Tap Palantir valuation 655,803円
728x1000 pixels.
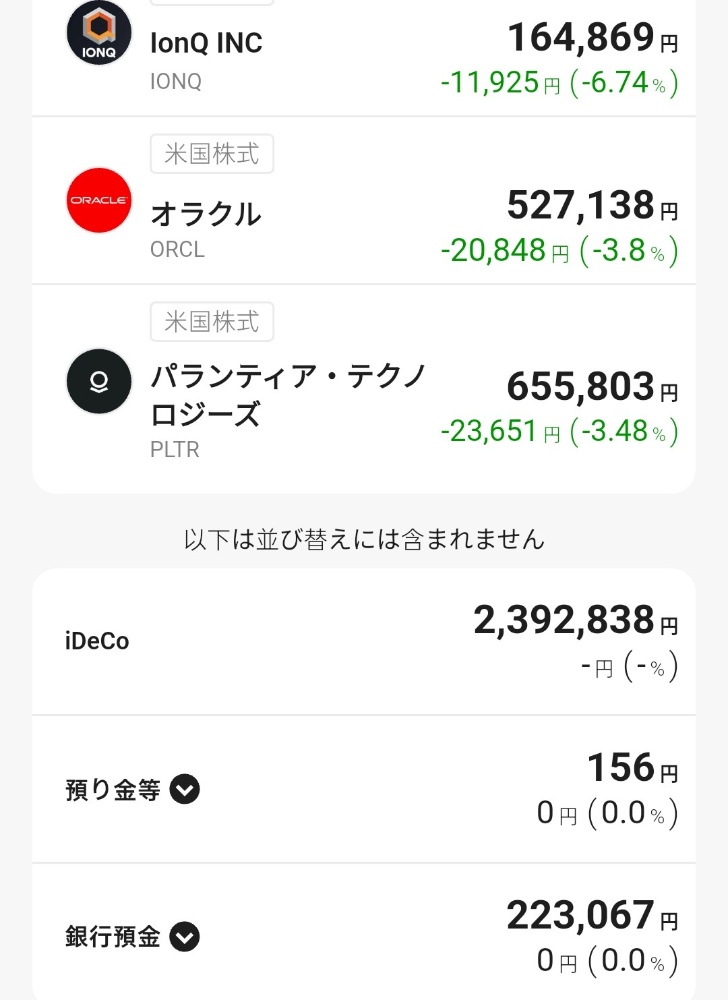593,386
